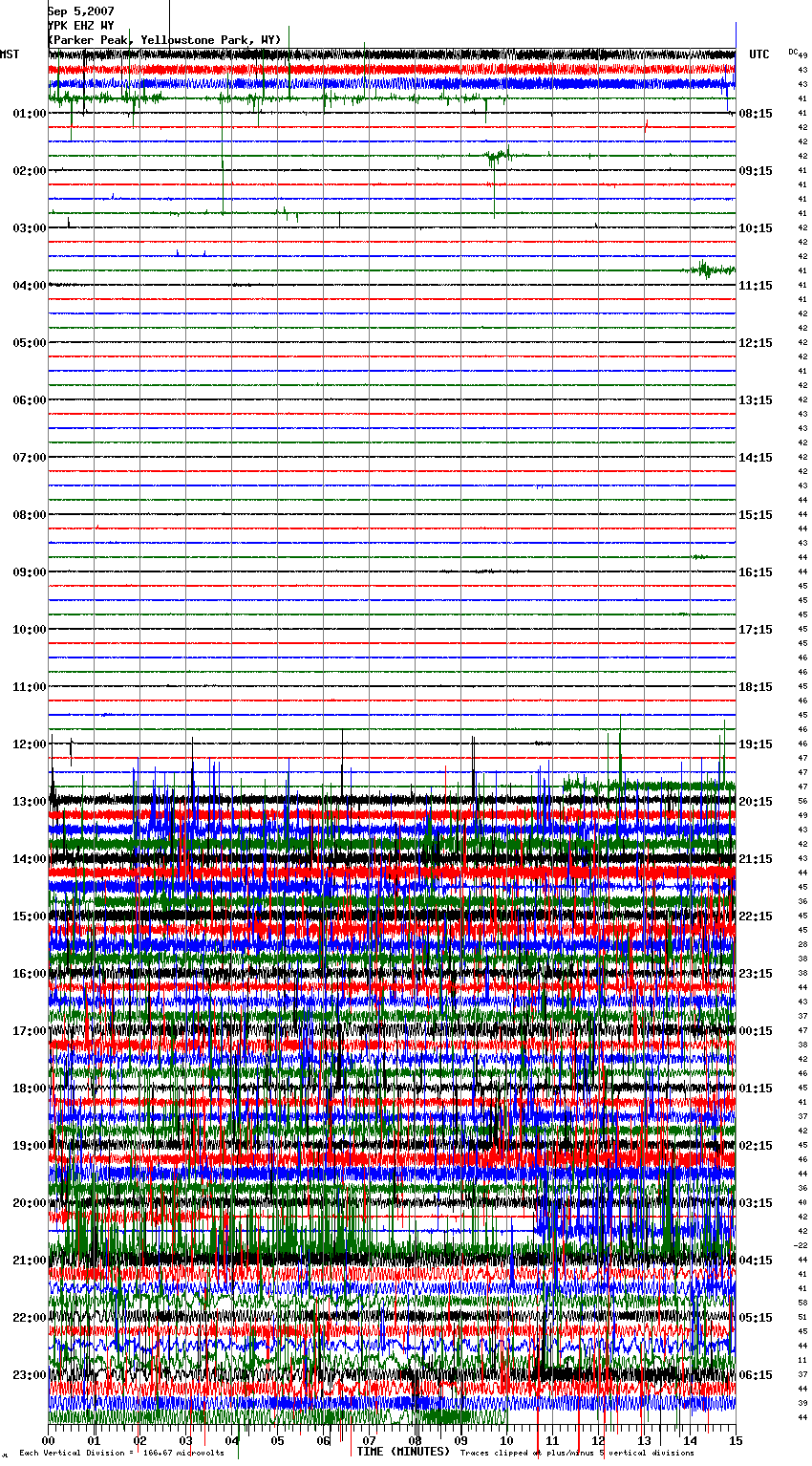The width and height of the screenshot is (812, 1466).
Task: Click the "21:15" UTC time label
Action: (756, 859)
